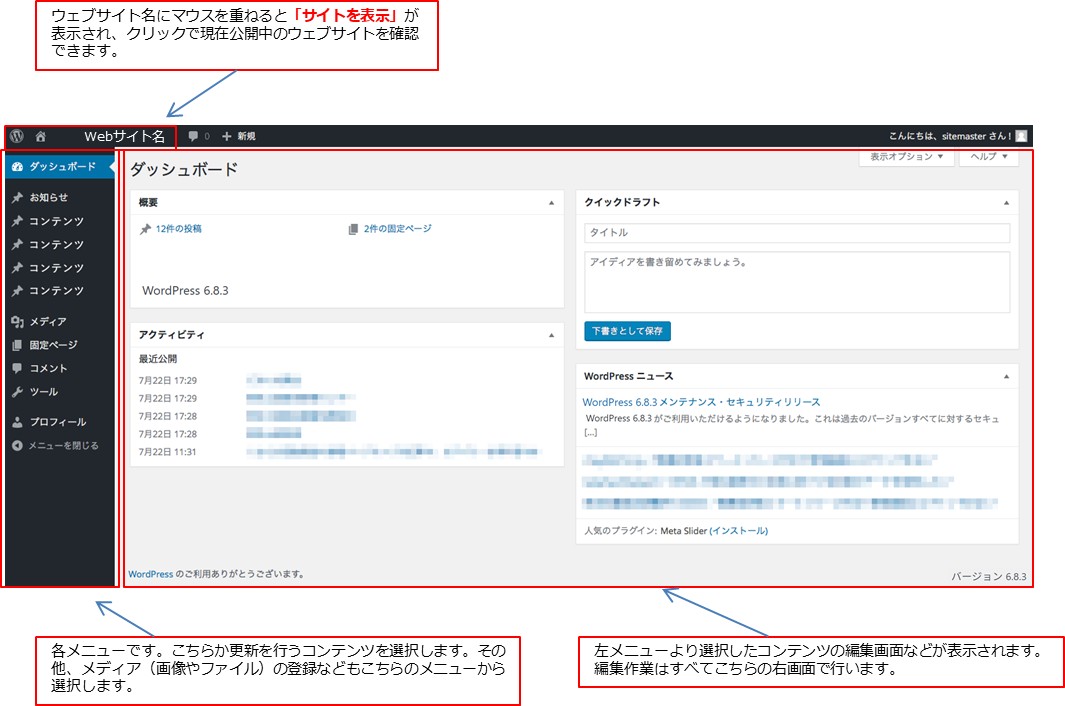Click こんにちは、sitemaster さん greeting
Screen dimensions: 1065x706
950,136
